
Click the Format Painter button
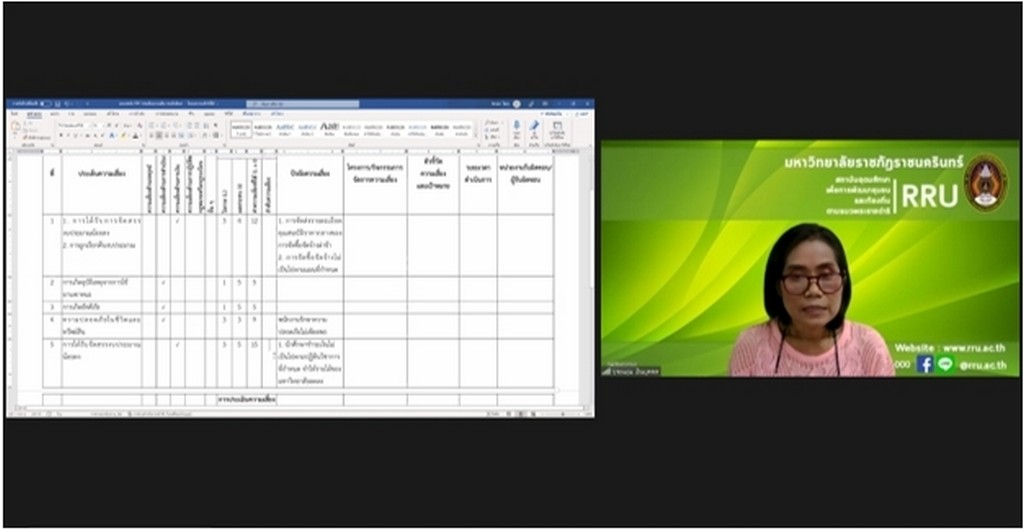pyautogui.click(x=37, y=138)
